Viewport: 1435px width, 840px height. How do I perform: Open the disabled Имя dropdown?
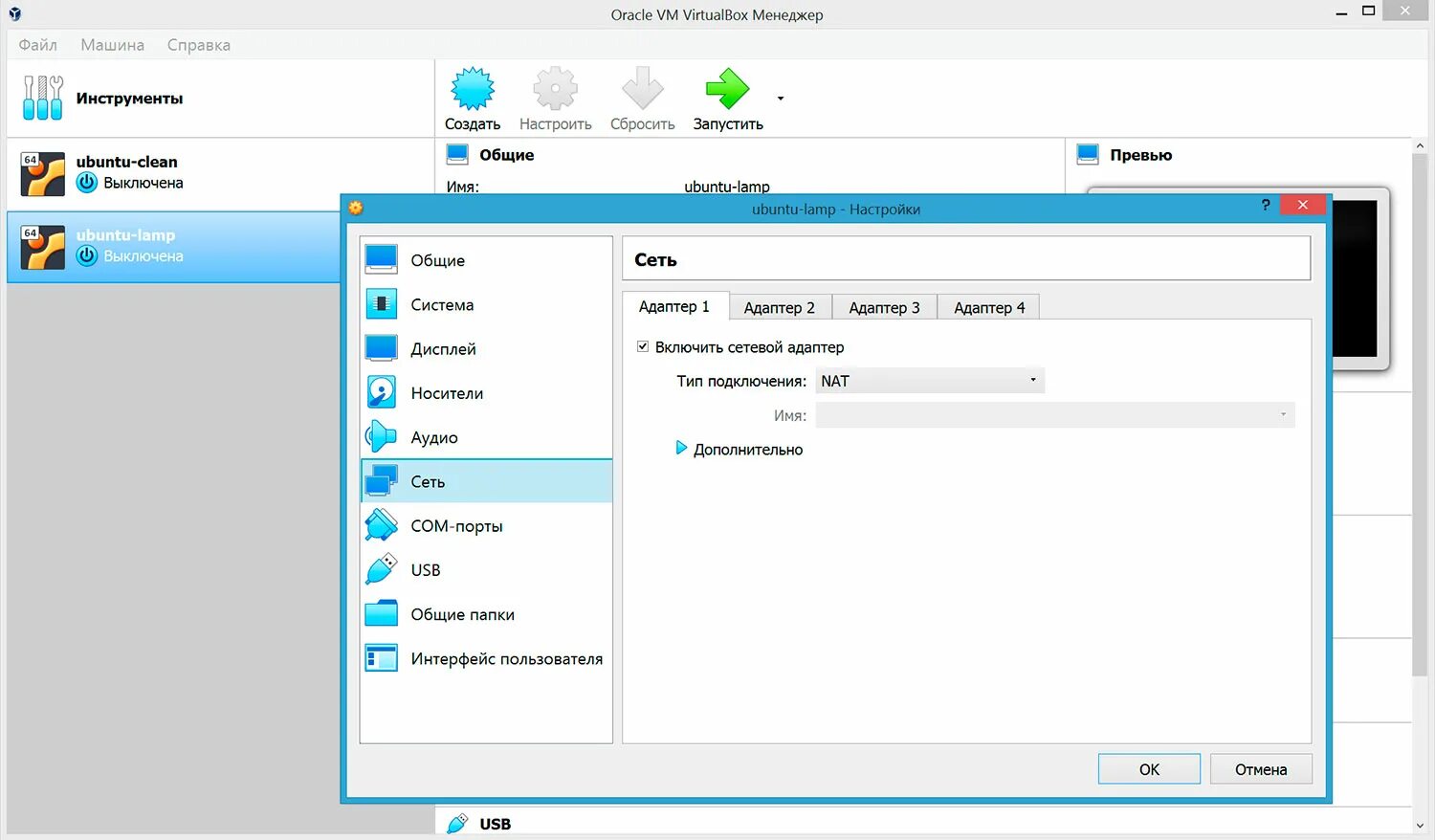click(x=1055, y=415)
